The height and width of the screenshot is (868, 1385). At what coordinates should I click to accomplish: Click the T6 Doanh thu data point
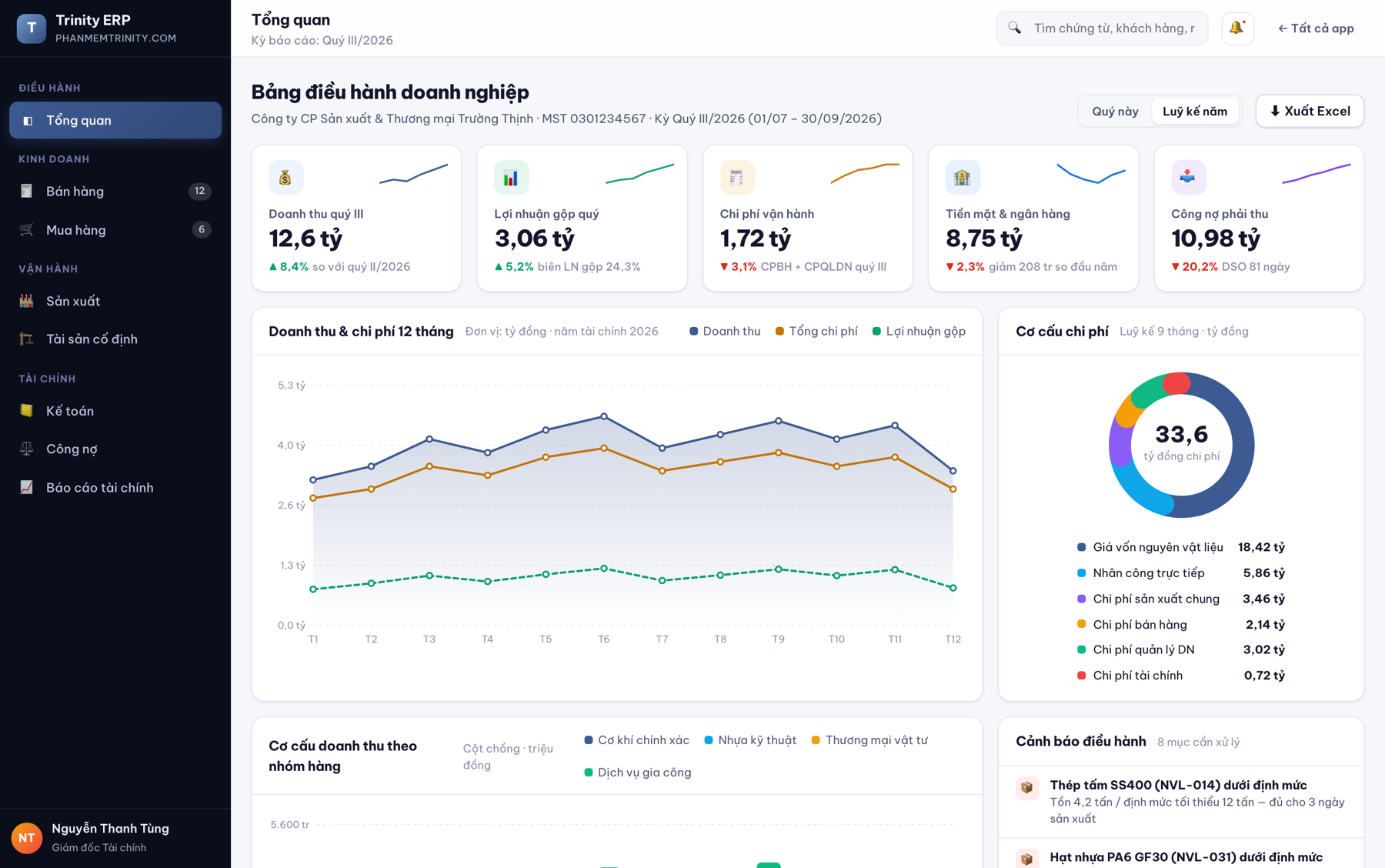pos(604,416)
